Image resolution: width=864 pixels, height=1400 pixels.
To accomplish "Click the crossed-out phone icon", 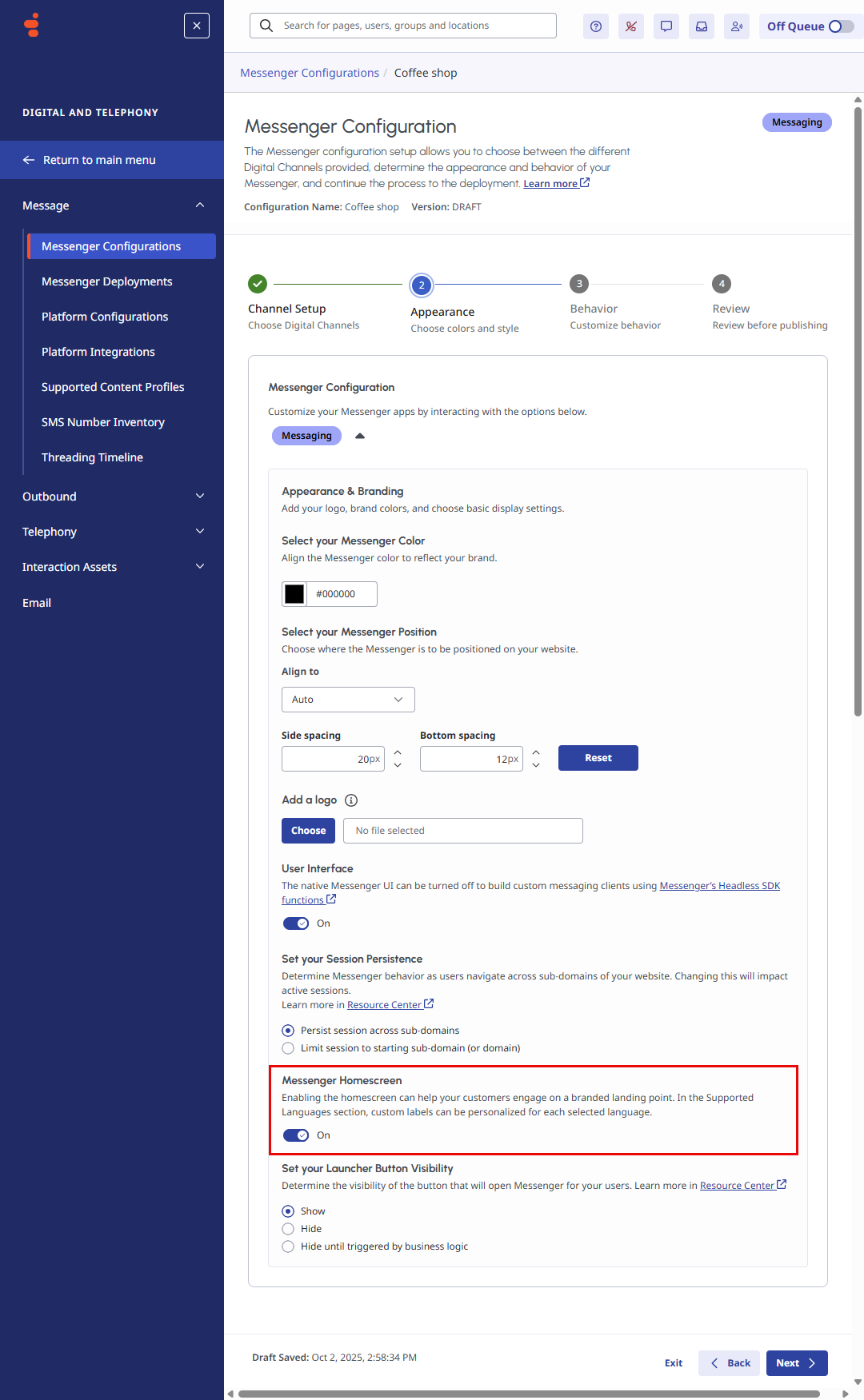I will (631, 26).
